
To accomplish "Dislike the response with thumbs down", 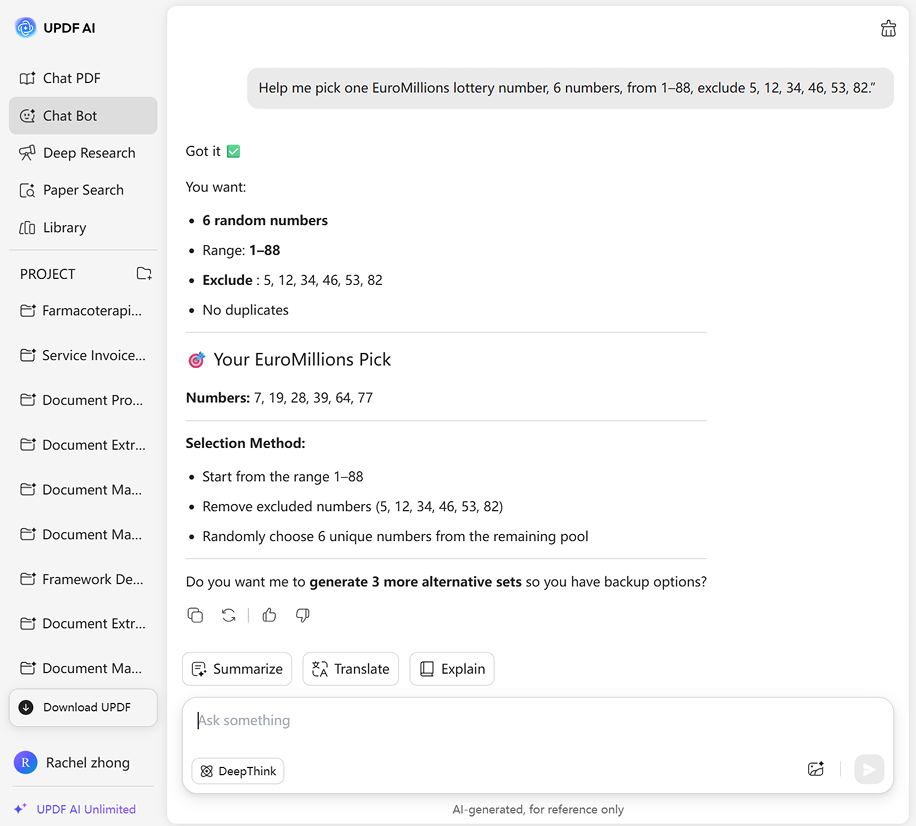I will [x=302, y=615].
